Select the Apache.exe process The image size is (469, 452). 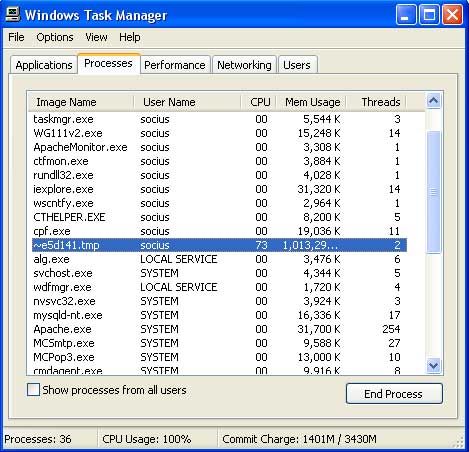click(x=219, y=329)
